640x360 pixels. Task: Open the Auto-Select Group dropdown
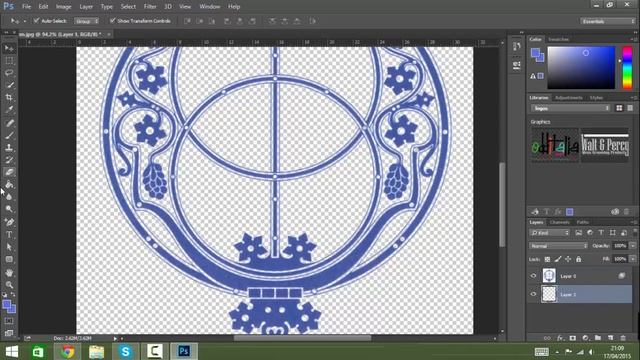pyautogui.click(x=87, y=21)
